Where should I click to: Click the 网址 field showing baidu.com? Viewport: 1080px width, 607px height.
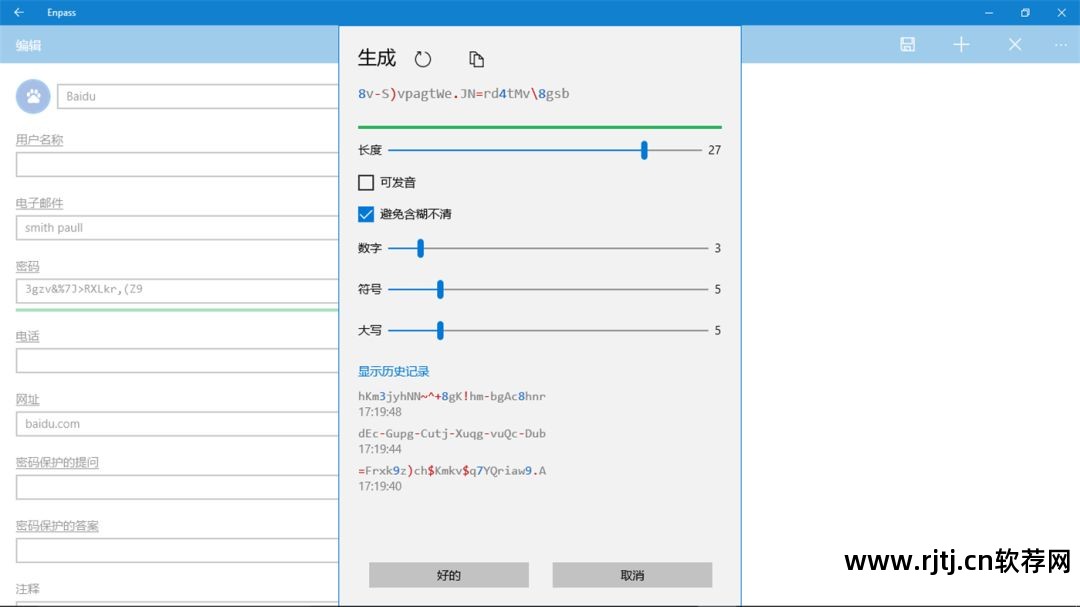point(178,423)
